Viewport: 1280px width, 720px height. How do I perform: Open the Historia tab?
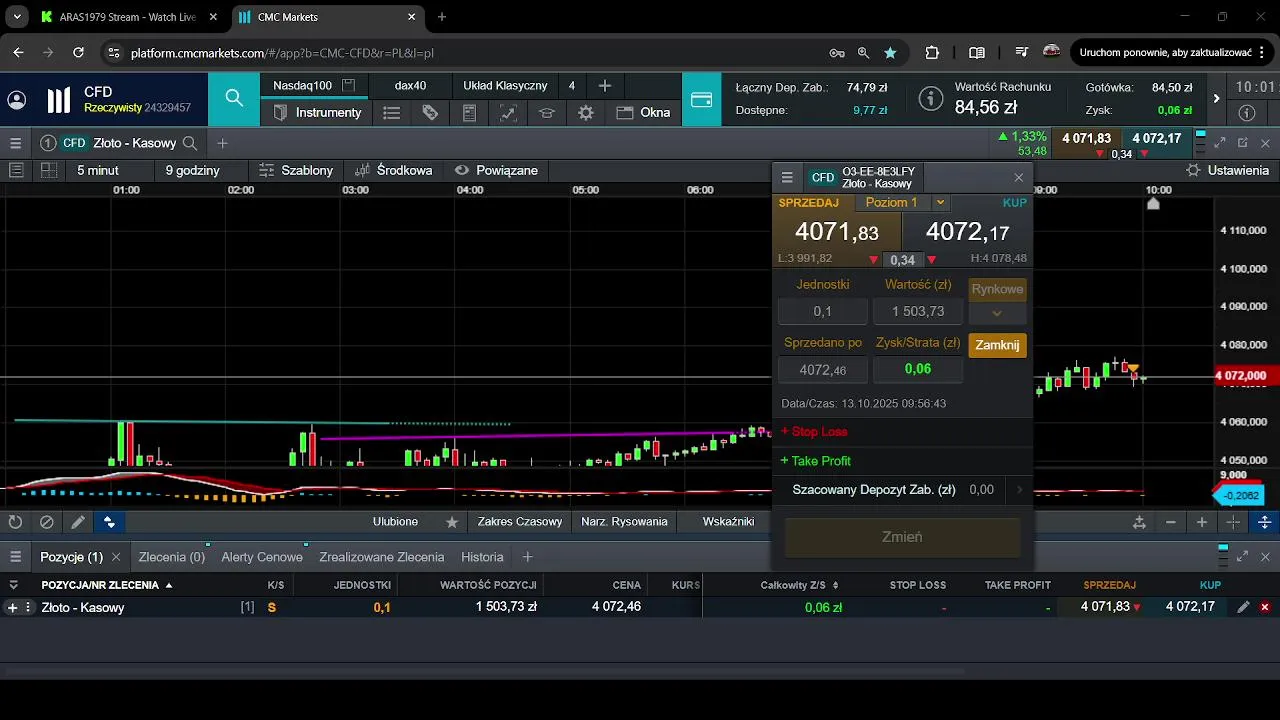point(482,557)
